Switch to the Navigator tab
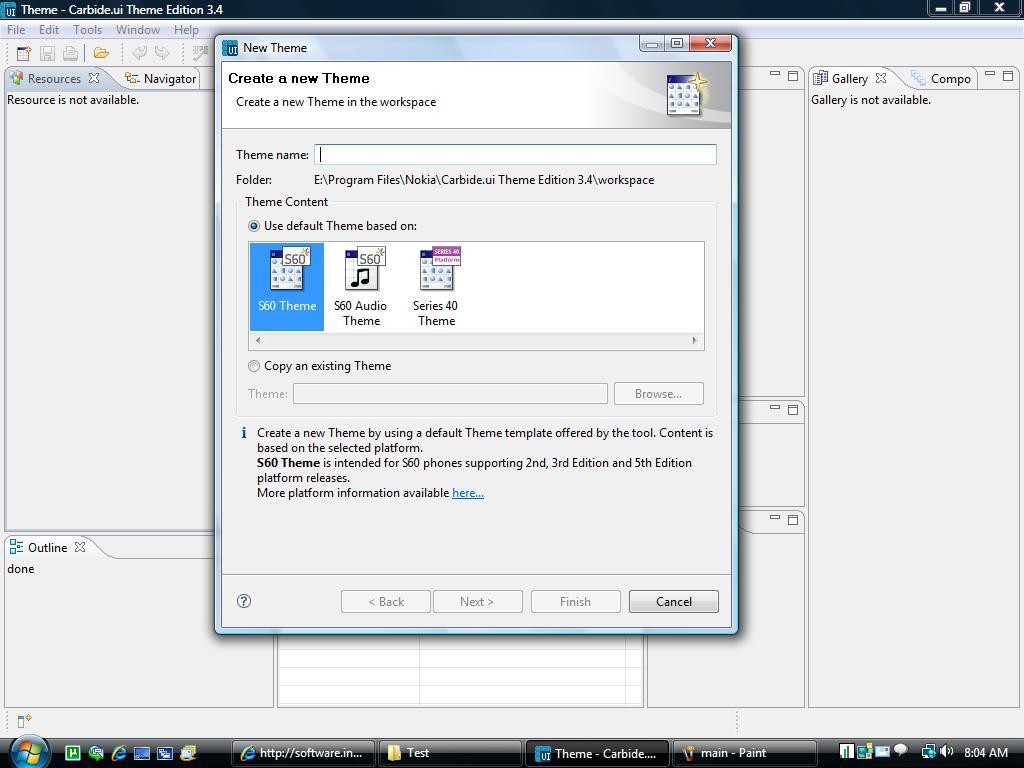1024x768 pixels. click(160, 79)
